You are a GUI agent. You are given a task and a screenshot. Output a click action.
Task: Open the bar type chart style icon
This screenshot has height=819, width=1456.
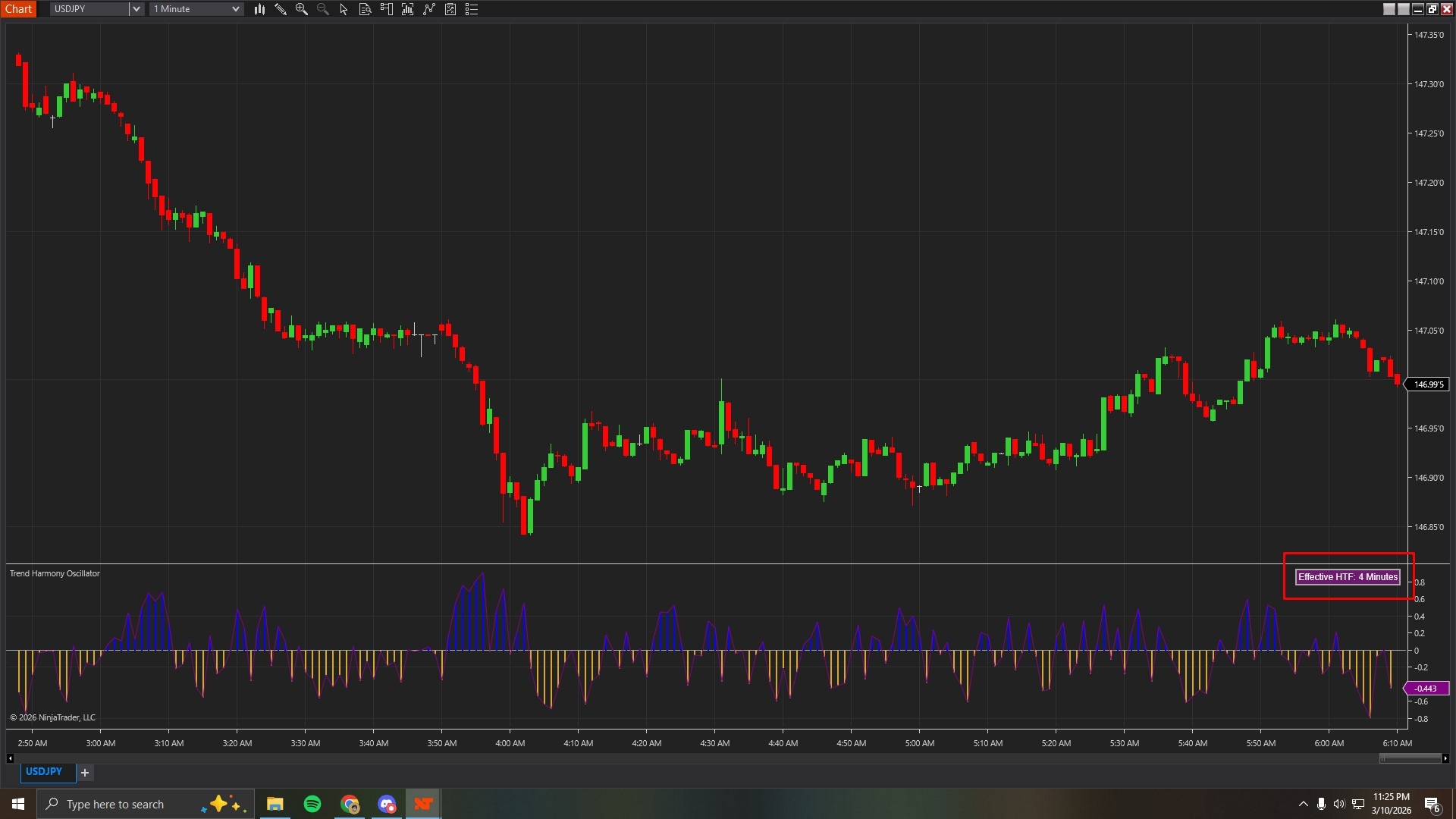(259, 9)
